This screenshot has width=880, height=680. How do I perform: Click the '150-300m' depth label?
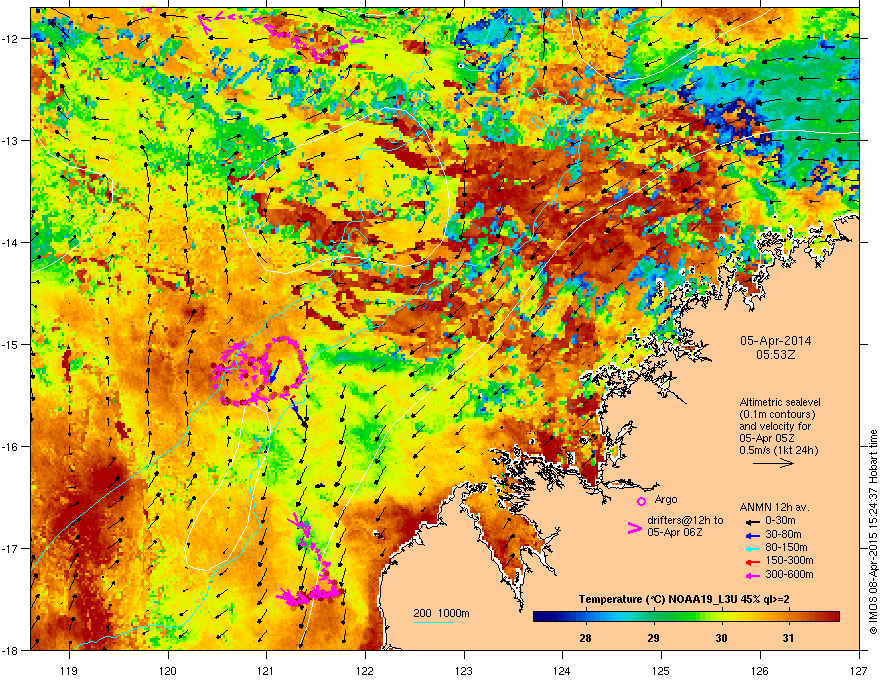coord(789,560)
